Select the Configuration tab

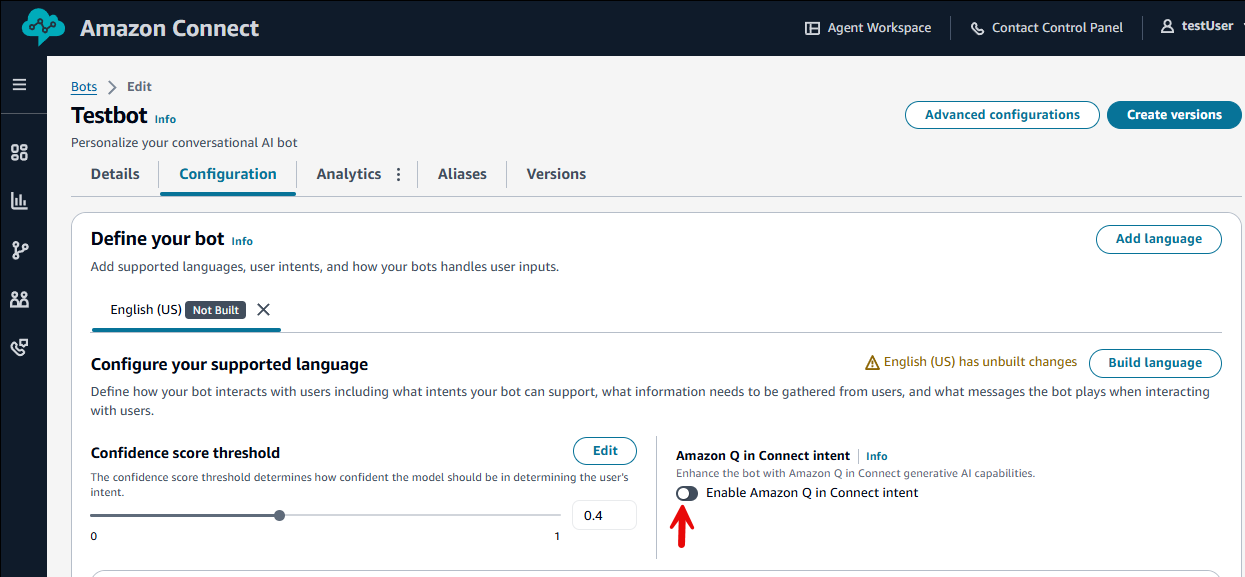(x=228, y=174)
